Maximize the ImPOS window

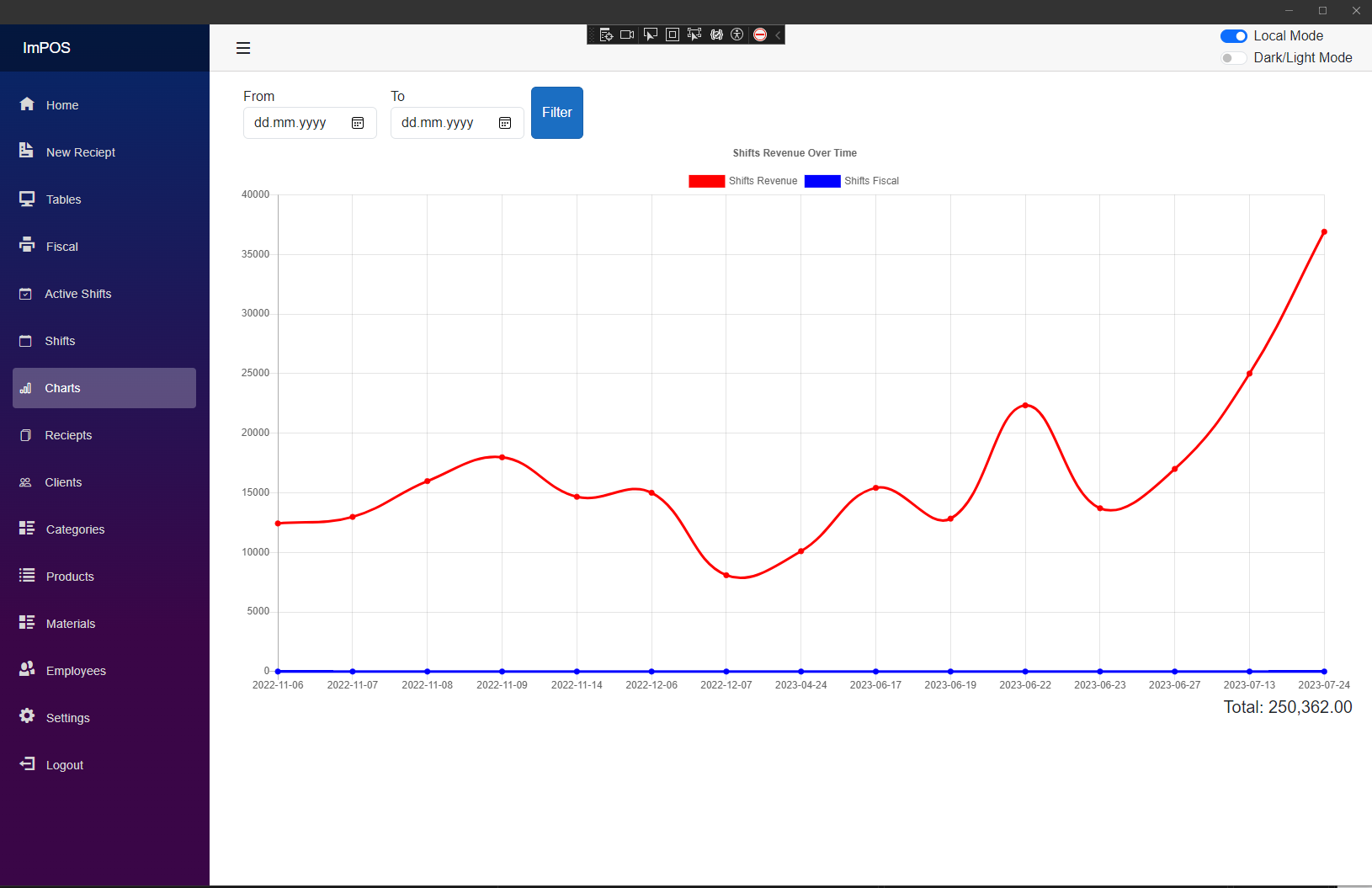[x=1322, y=11]
